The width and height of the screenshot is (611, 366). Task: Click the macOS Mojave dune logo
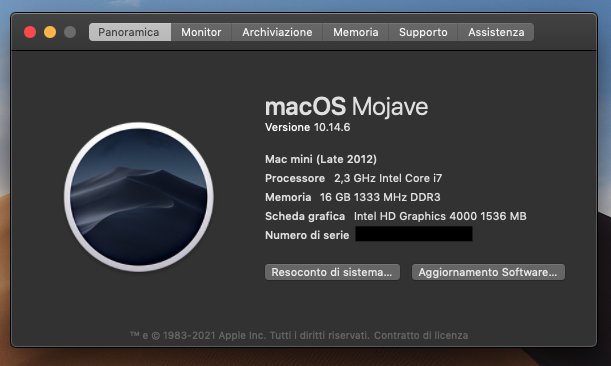[x=139, y=197]
